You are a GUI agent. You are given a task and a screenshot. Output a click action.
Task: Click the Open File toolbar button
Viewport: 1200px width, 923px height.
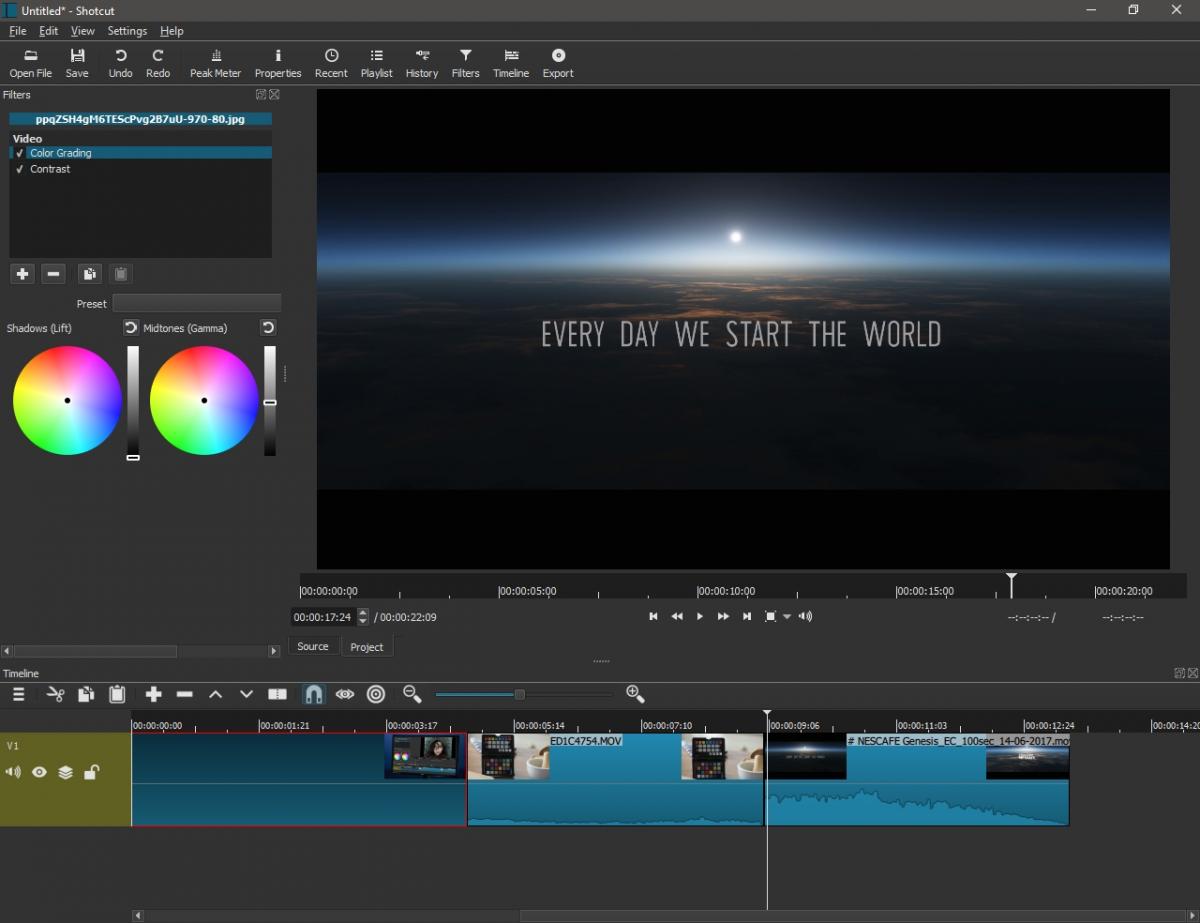coord(30,63)
